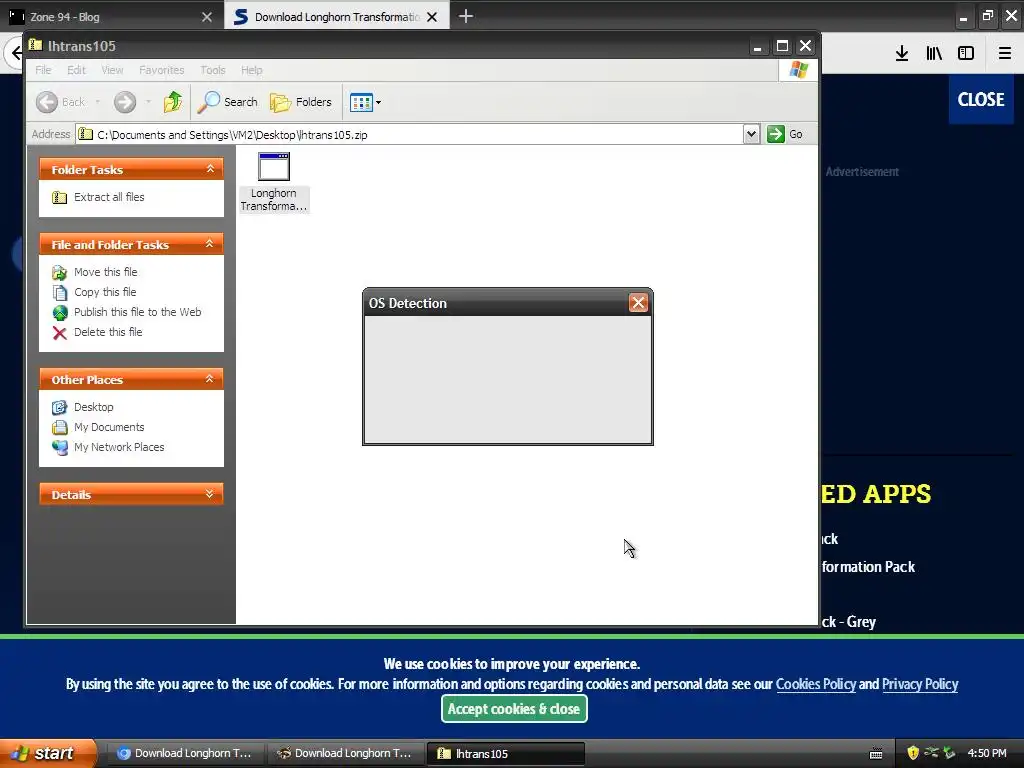
Task: Open the browser Library icon
Action: pos(934,54)
